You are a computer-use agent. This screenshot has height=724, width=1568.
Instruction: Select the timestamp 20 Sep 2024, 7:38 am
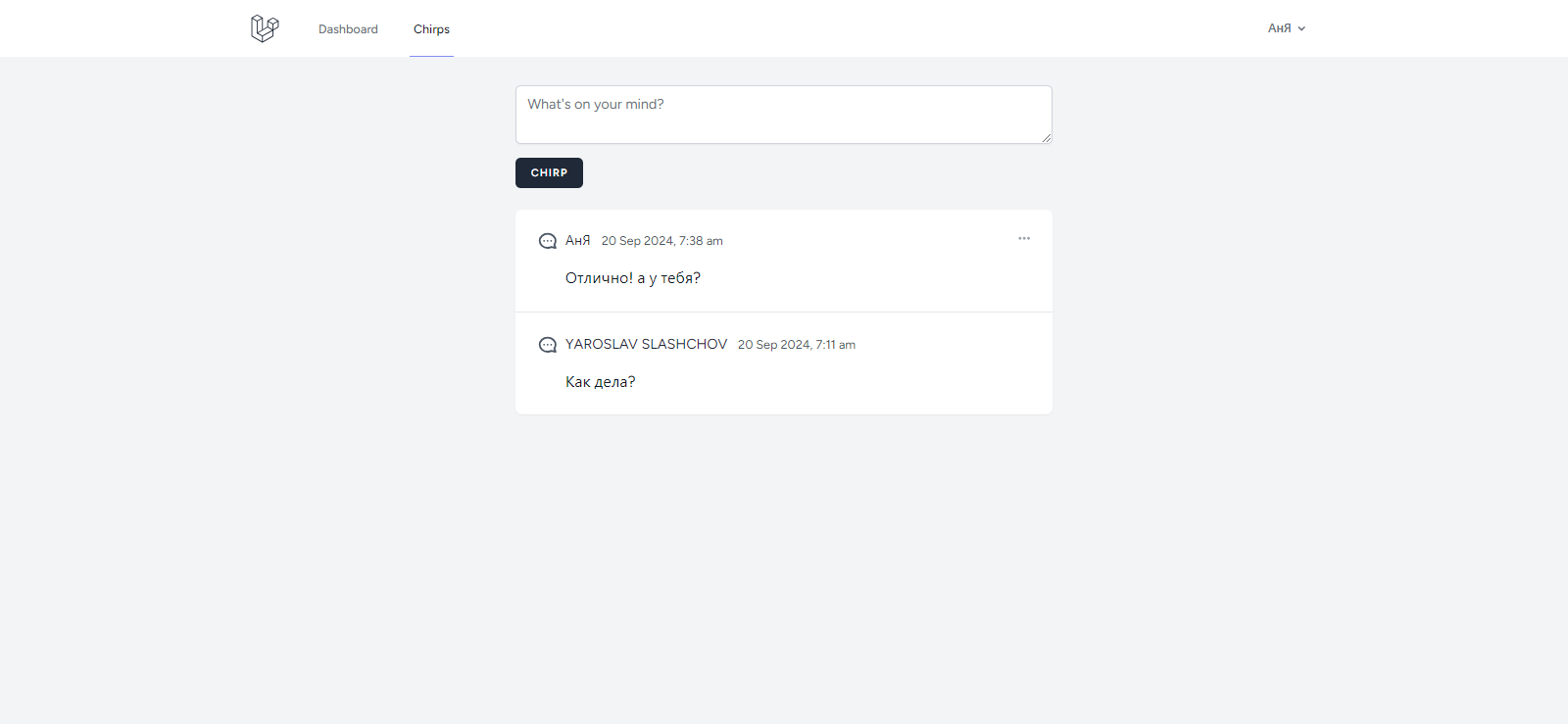662,241
